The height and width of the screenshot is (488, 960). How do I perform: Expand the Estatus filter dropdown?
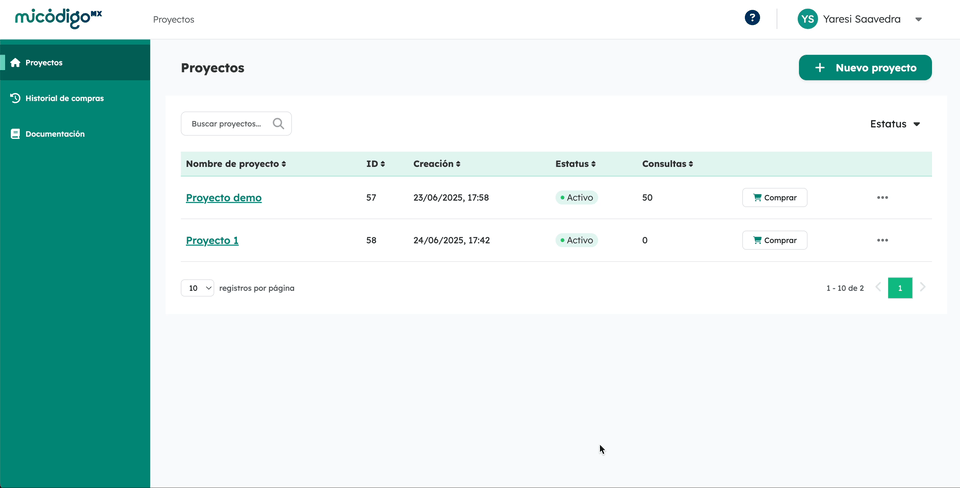pyautogui.click(x=895, y=124)
